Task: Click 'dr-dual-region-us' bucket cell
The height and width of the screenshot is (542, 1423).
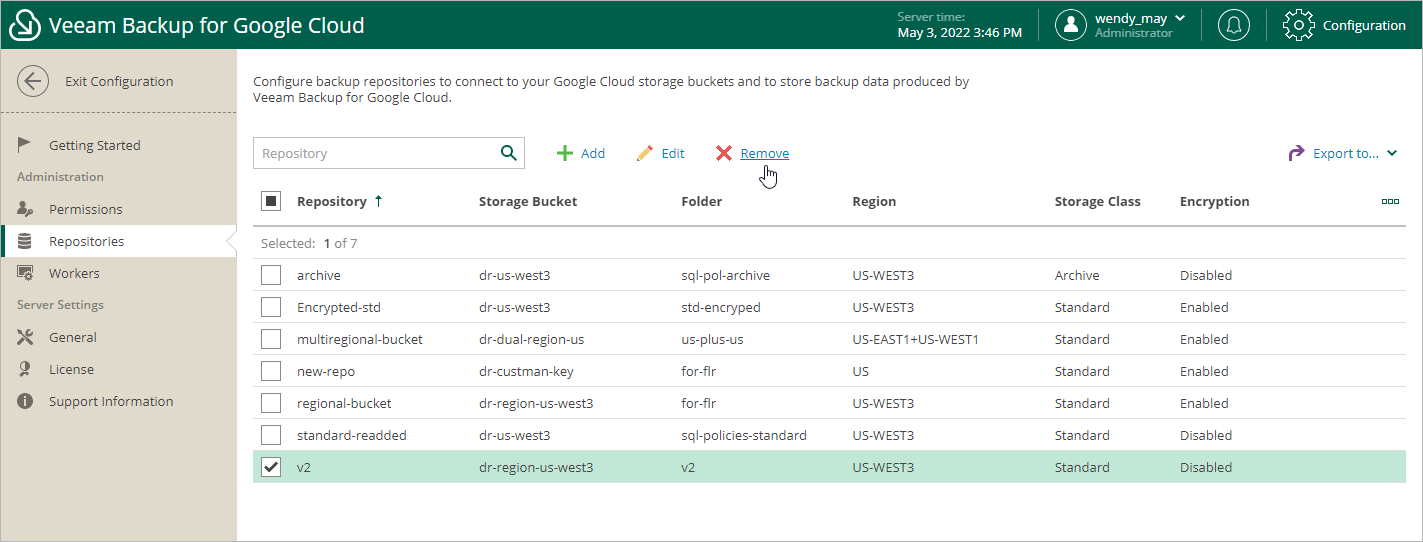Action: [531, 339]
